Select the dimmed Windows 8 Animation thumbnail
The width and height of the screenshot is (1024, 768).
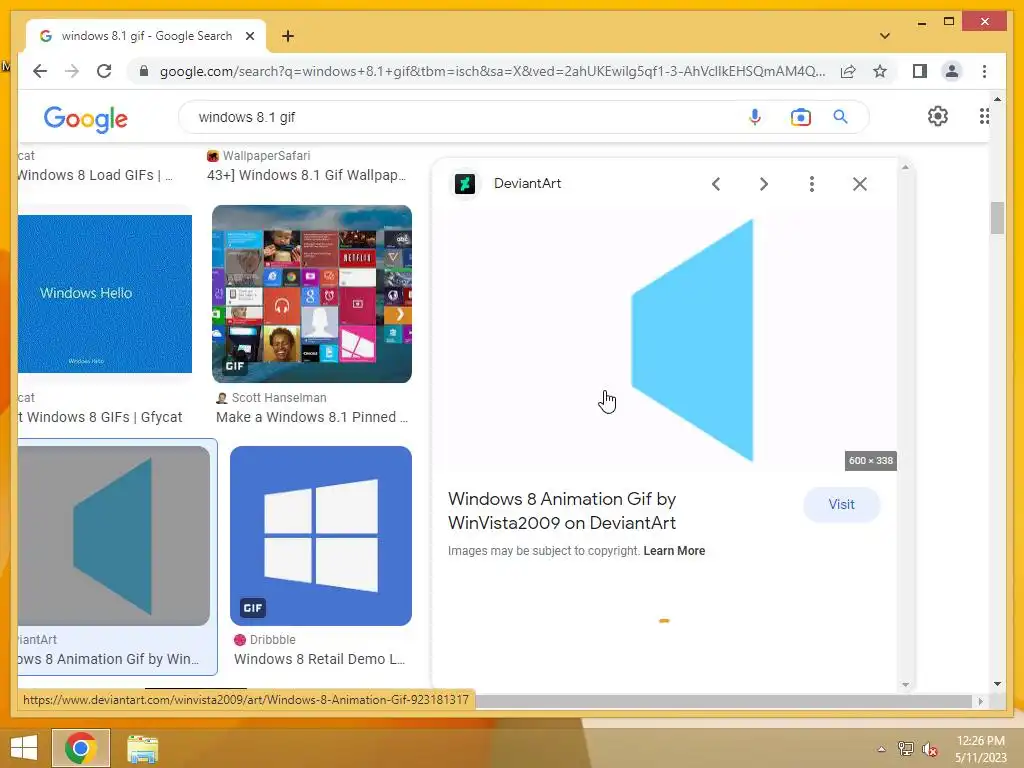pos(114,536)
